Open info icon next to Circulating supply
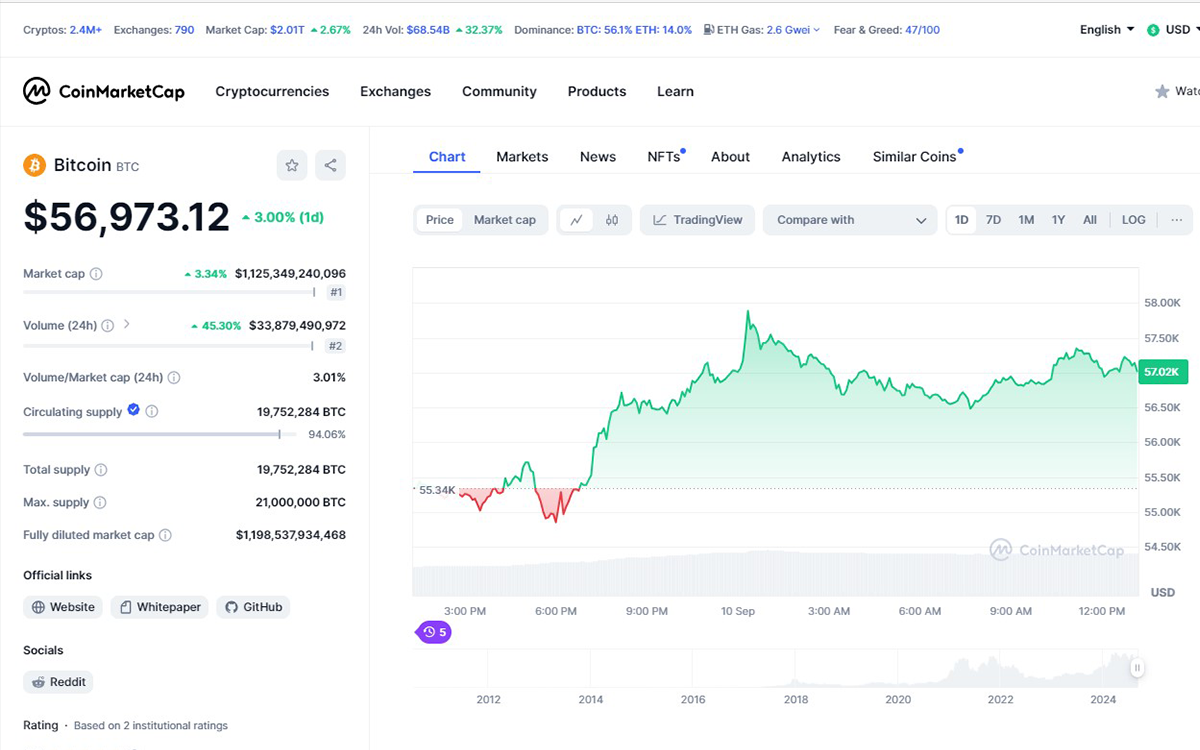1200x750 pixels. 152,412
